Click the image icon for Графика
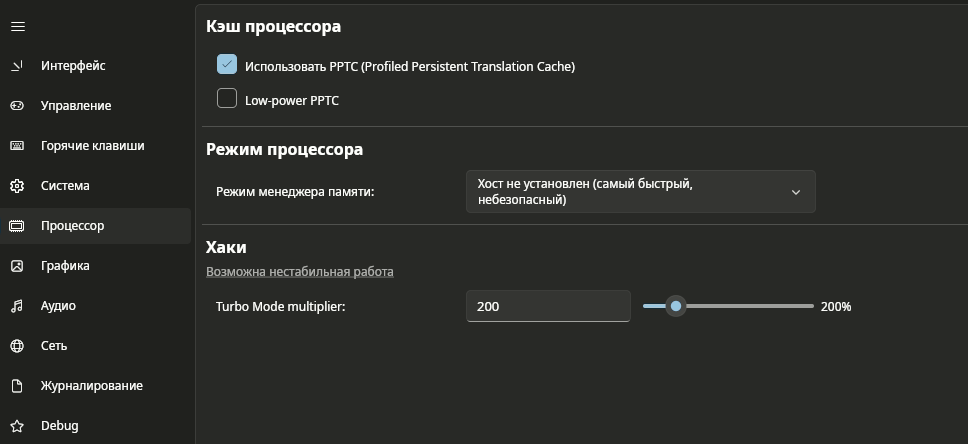Screen dimensions: 968x444 point(17,266)
